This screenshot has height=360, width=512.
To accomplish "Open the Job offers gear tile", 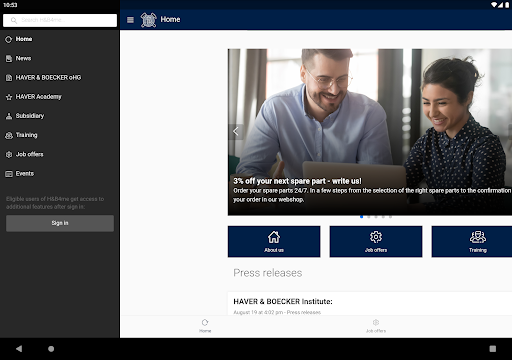I will (x=376, y=242).
